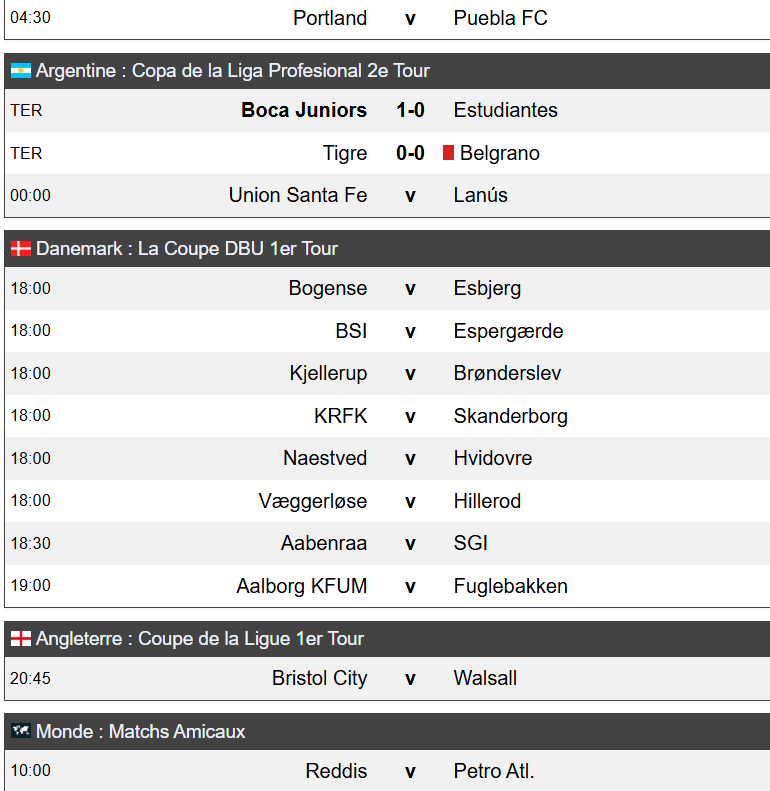Screen dimensions: 770x791
Task: Open Bogense v Esbjerg match row
Action: pyautogui.click(x=387, y=289)
